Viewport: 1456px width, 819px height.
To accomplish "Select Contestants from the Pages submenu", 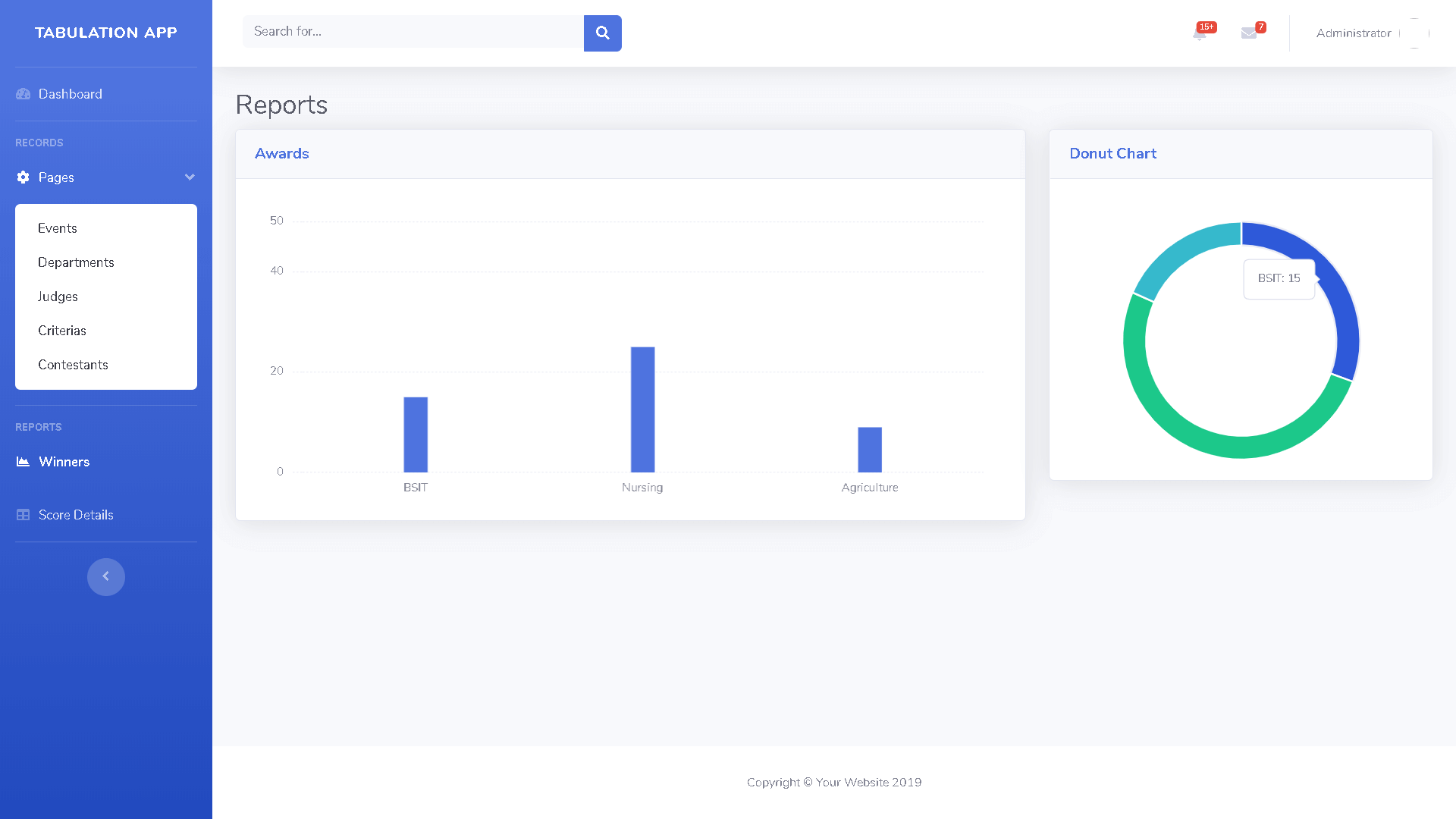I will (73, 364).
